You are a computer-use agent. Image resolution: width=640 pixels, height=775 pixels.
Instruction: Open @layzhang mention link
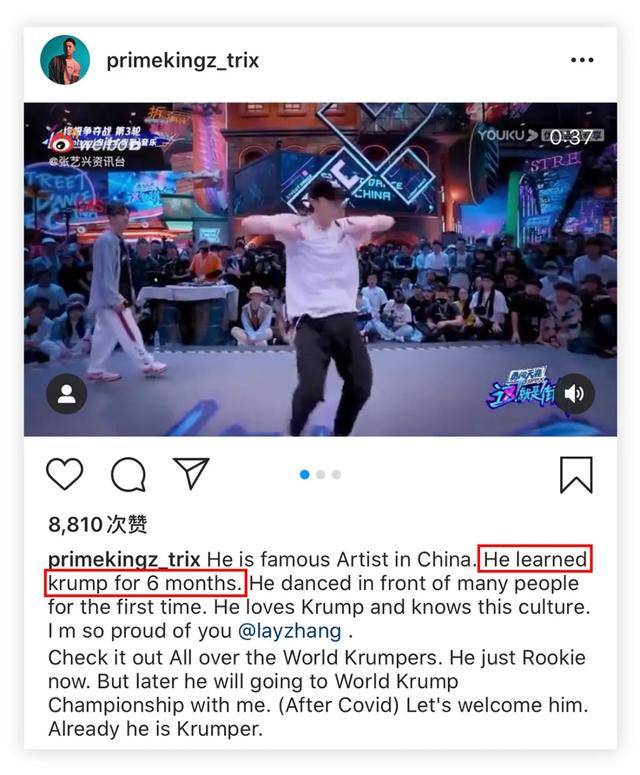point(290,631)
